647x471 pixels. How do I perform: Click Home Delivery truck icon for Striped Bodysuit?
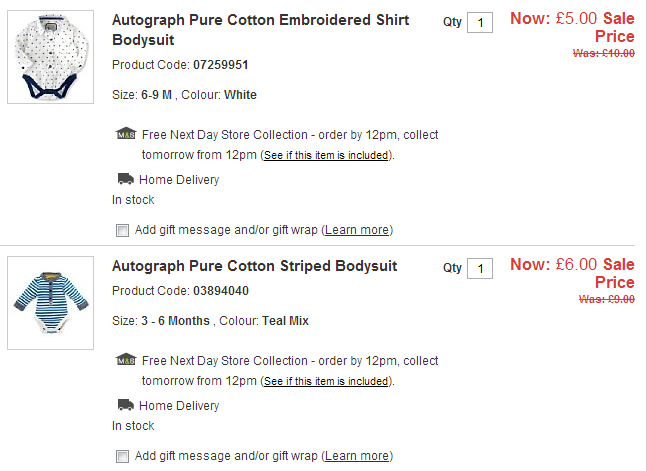[x=125, y=405]
